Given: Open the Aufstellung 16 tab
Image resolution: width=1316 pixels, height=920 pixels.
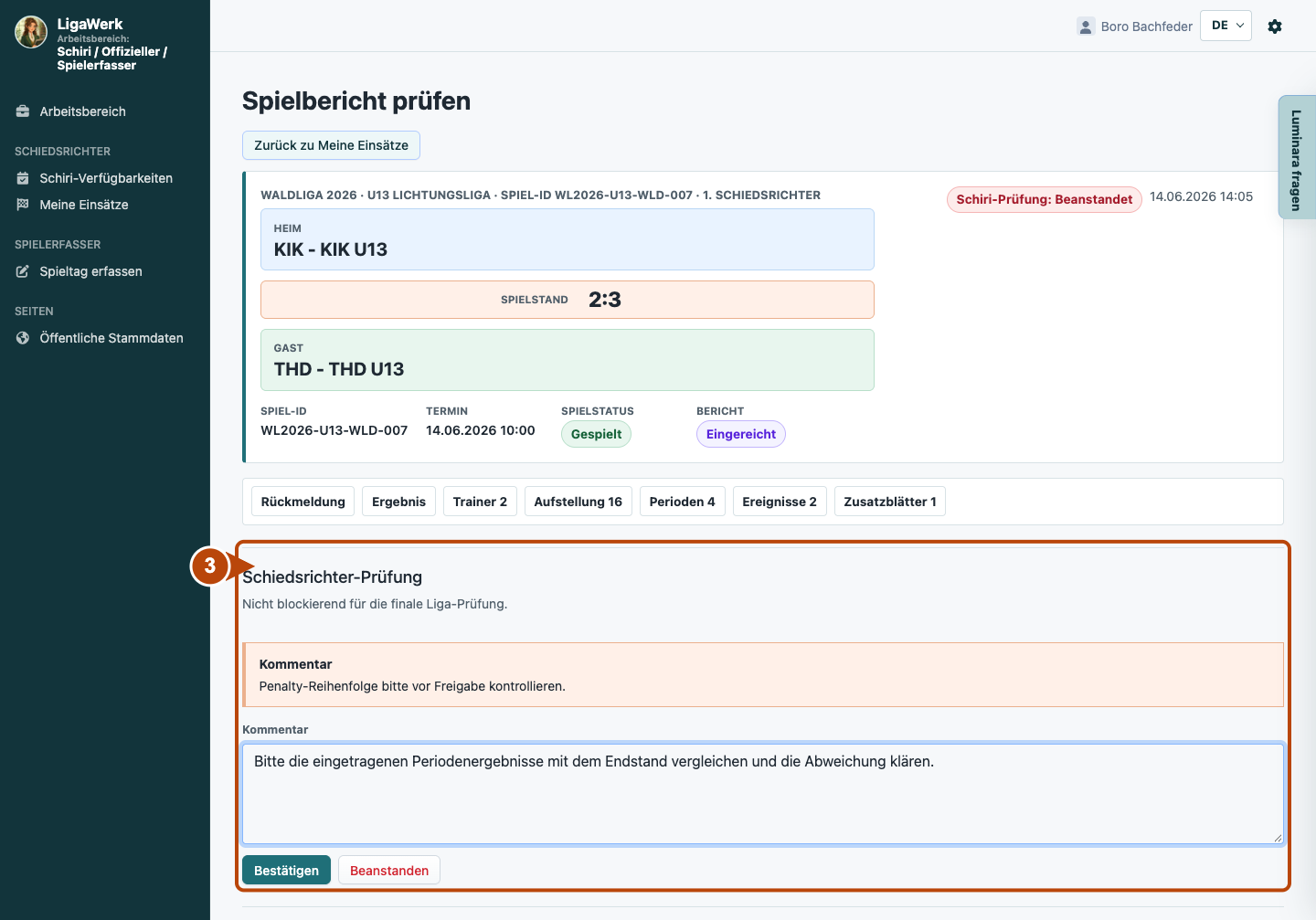Looking at the screenshot, I should click(x=578, y=502).
